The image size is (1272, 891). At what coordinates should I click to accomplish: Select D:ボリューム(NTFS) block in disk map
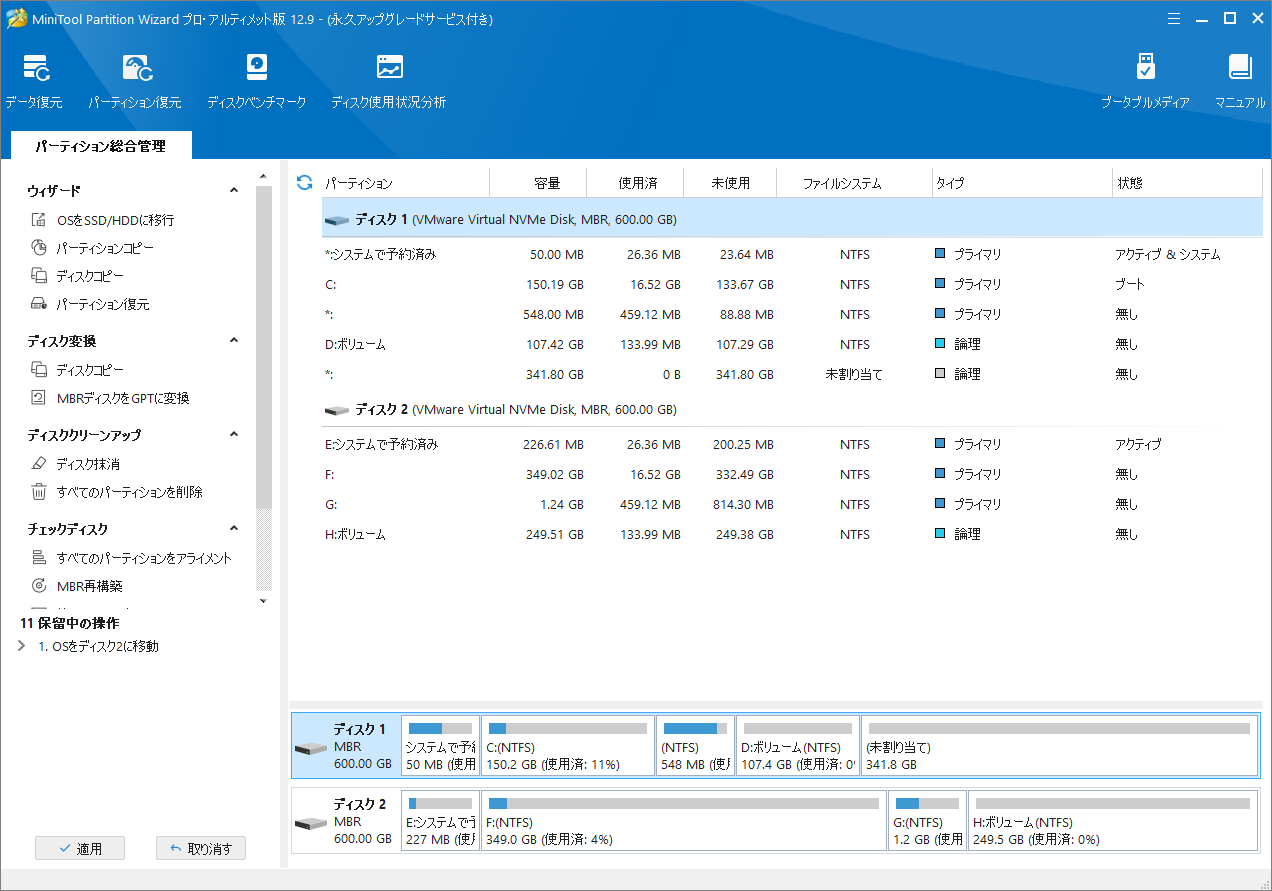click(799, 745)
